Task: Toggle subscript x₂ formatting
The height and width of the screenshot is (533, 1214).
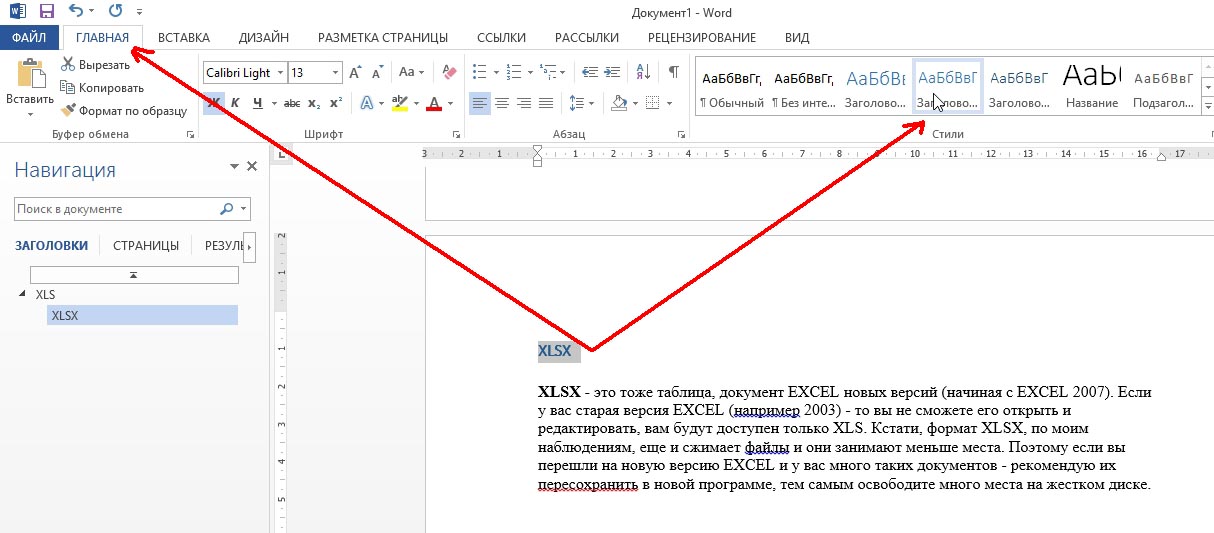Action: pyautogui.click(x=314, y=103)
